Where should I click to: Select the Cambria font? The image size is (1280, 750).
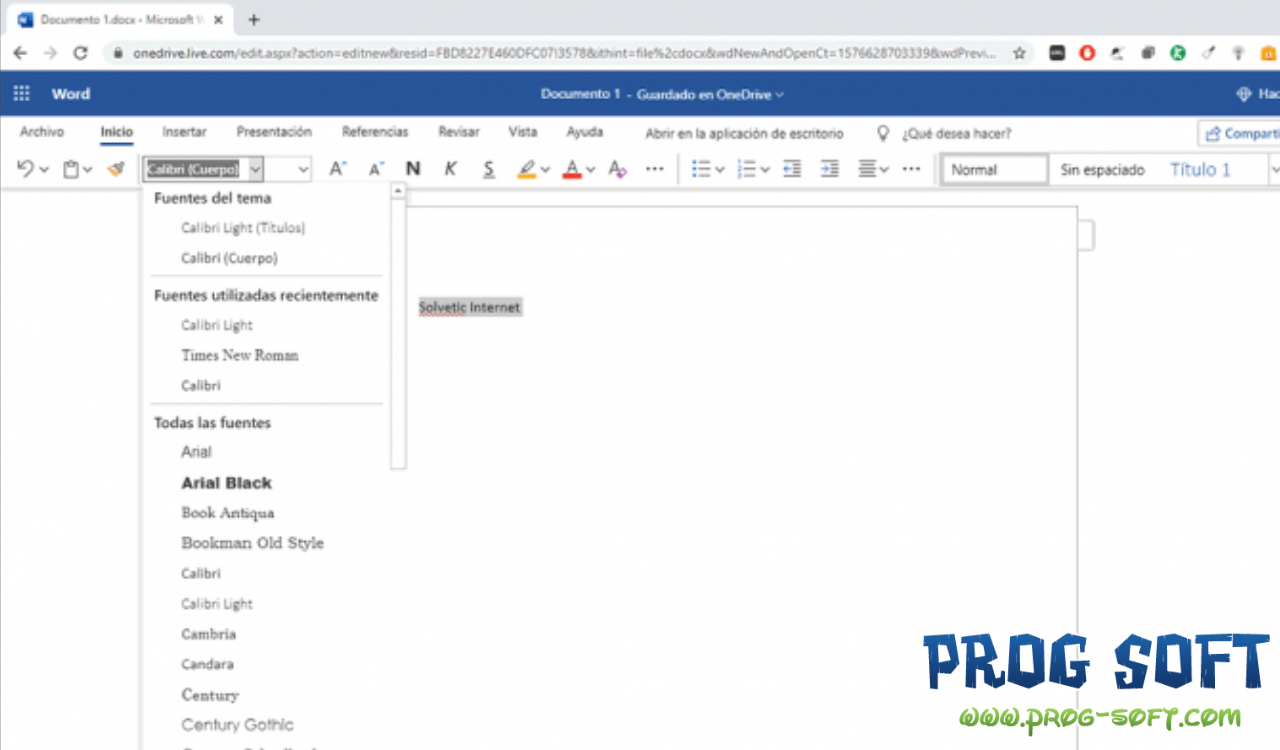209,634
